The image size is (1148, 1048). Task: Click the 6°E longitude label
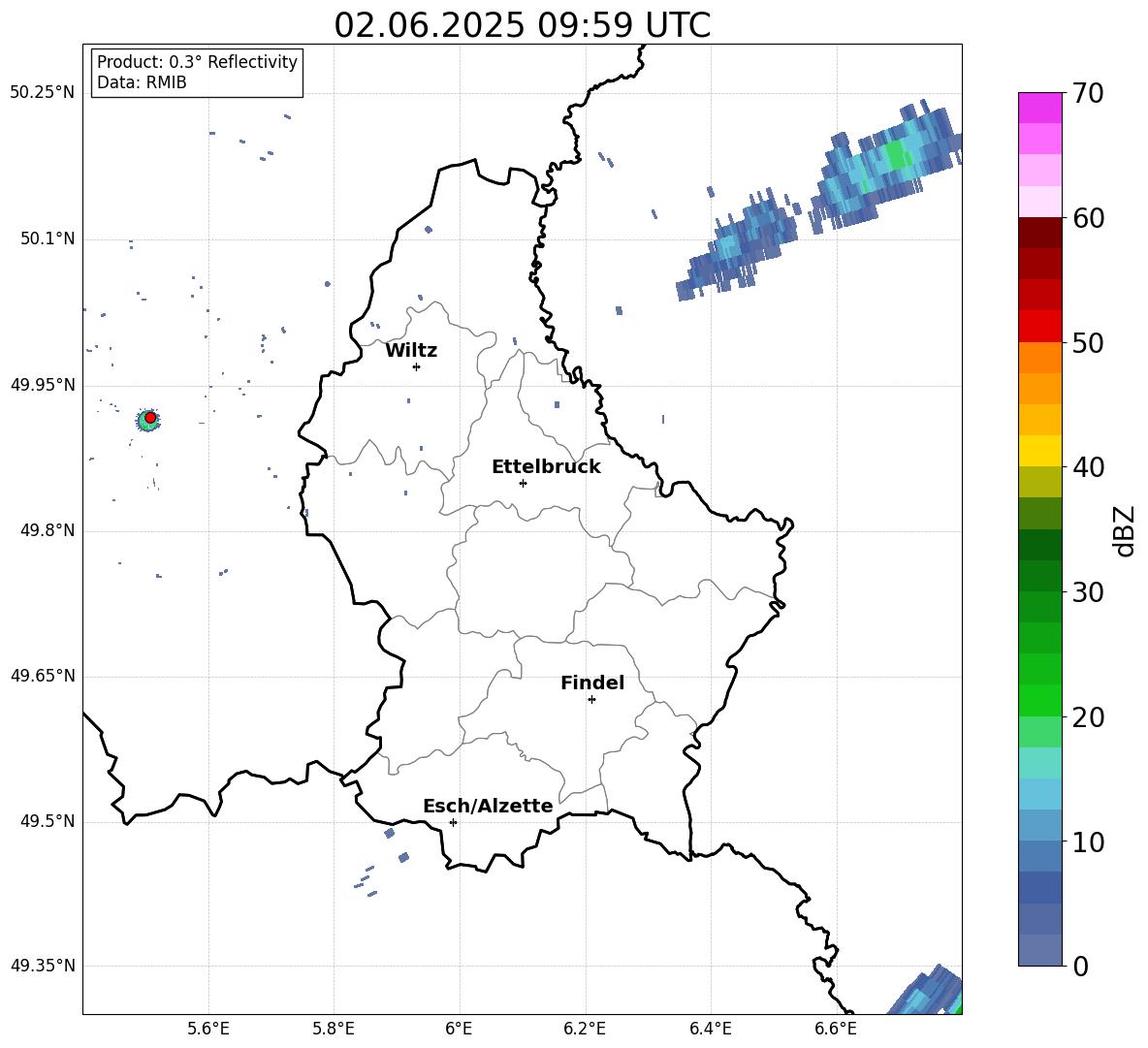click(459, 1029)
